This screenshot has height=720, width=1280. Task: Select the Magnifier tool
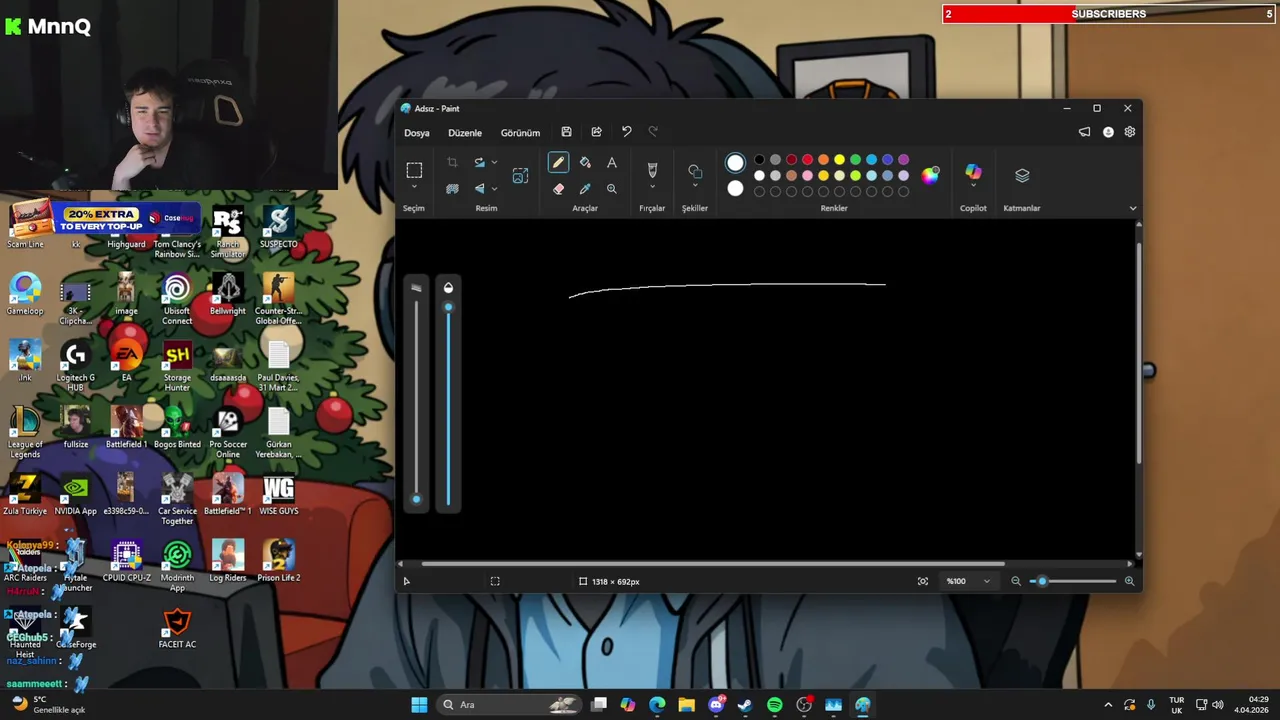click(612, 189)
